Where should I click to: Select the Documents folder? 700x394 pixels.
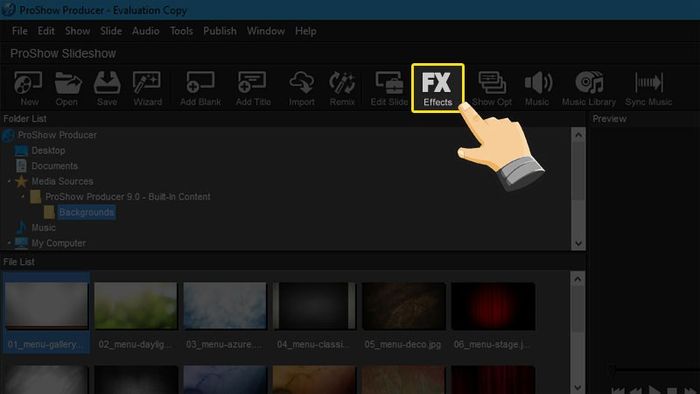tap(54, 166)
